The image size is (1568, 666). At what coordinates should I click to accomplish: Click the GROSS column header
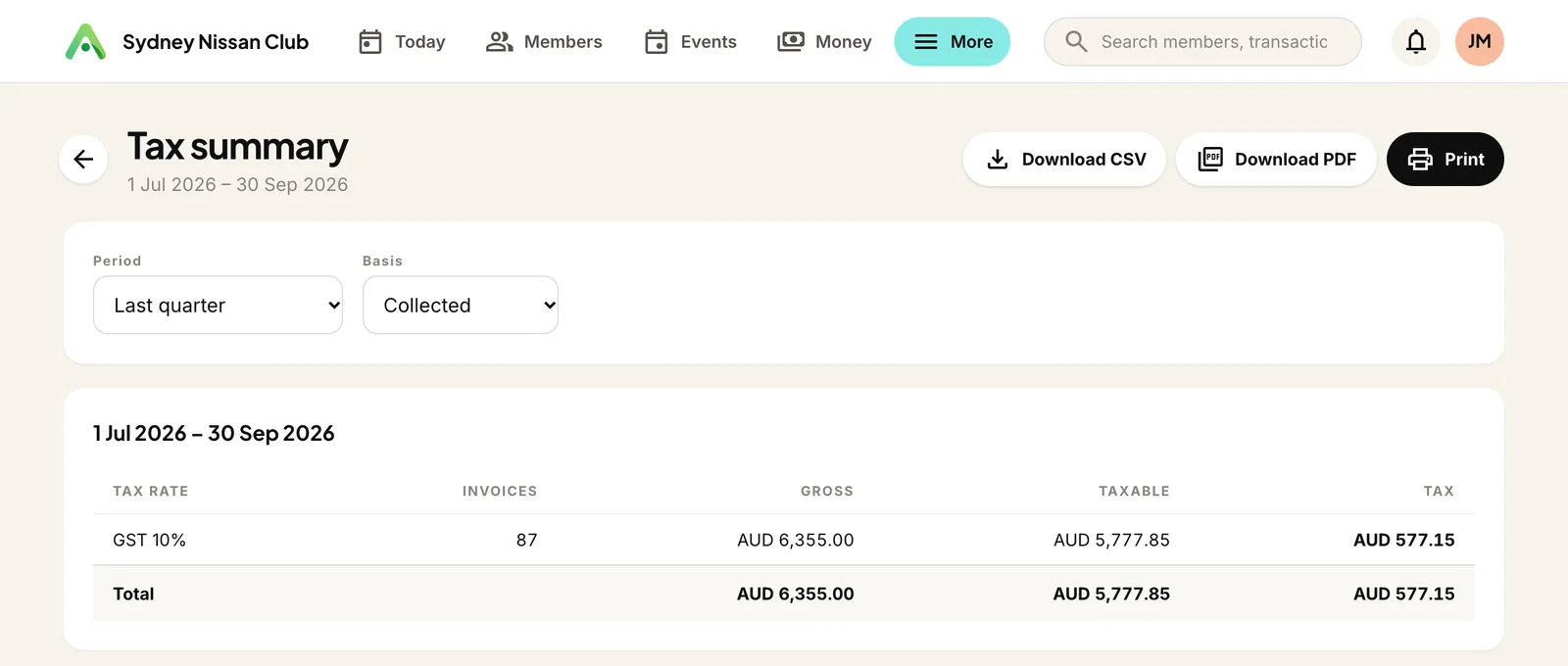tap(827, 491)
